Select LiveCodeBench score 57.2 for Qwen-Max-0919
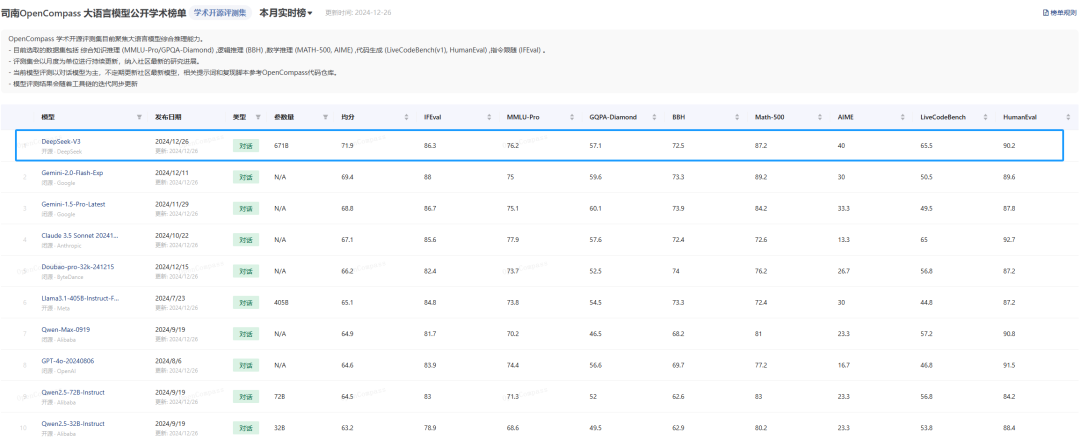 927,334
